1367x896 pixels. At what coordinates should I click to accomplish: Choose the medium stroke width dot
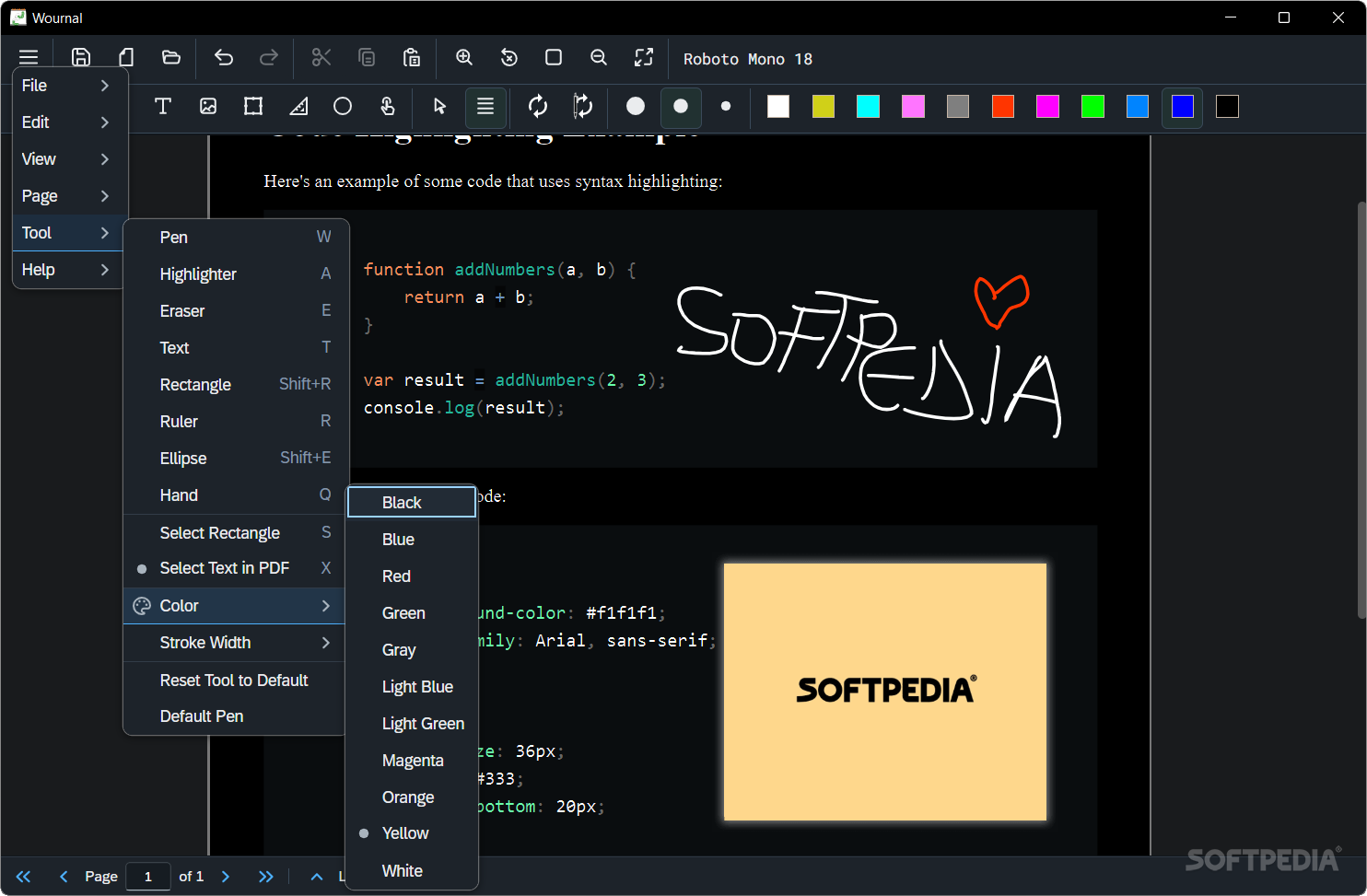tap(681, 107)
